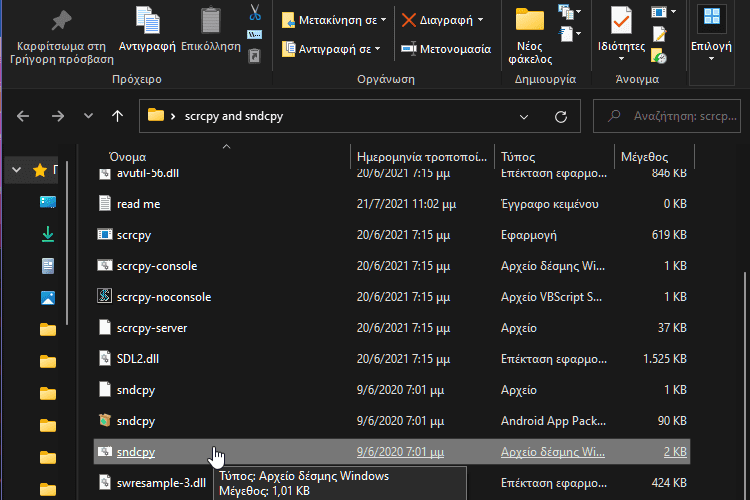Go up one folder level
The image size is (750, 500).
click(x=117, y=116)
